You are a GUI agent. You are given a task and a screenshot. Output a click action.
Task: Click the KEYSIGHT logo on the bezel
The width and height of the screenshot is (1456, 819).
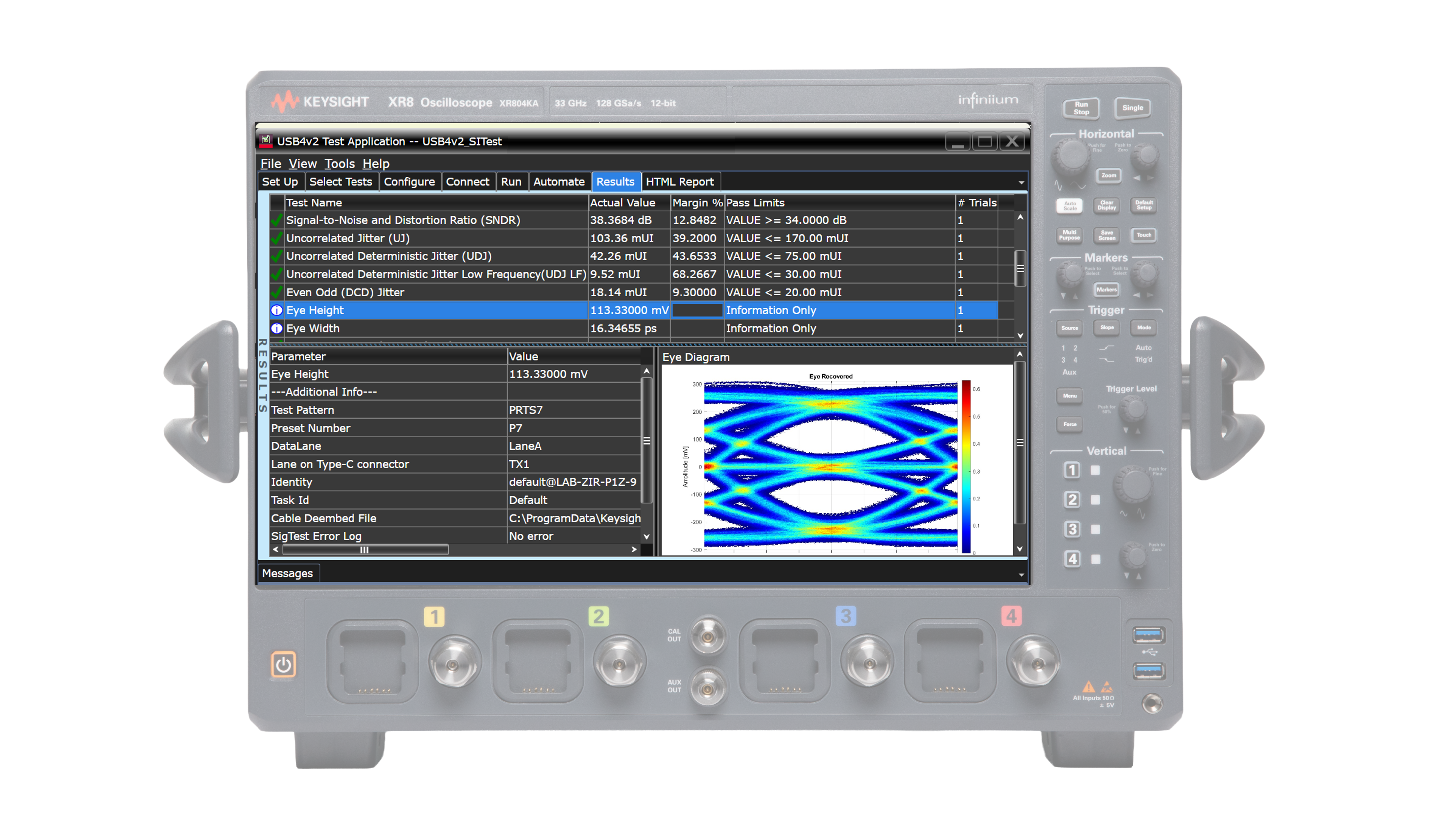(320, 102)
